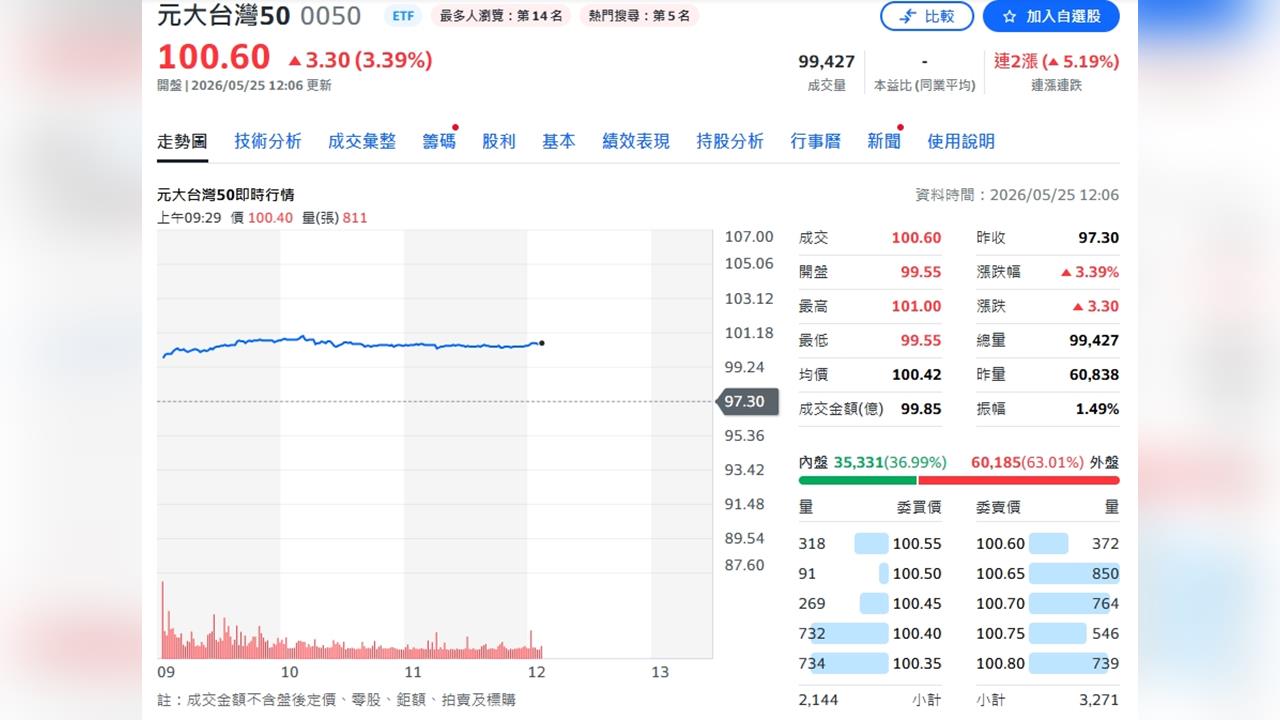
Task: Open the 新聞 tab
Action: 884,141
